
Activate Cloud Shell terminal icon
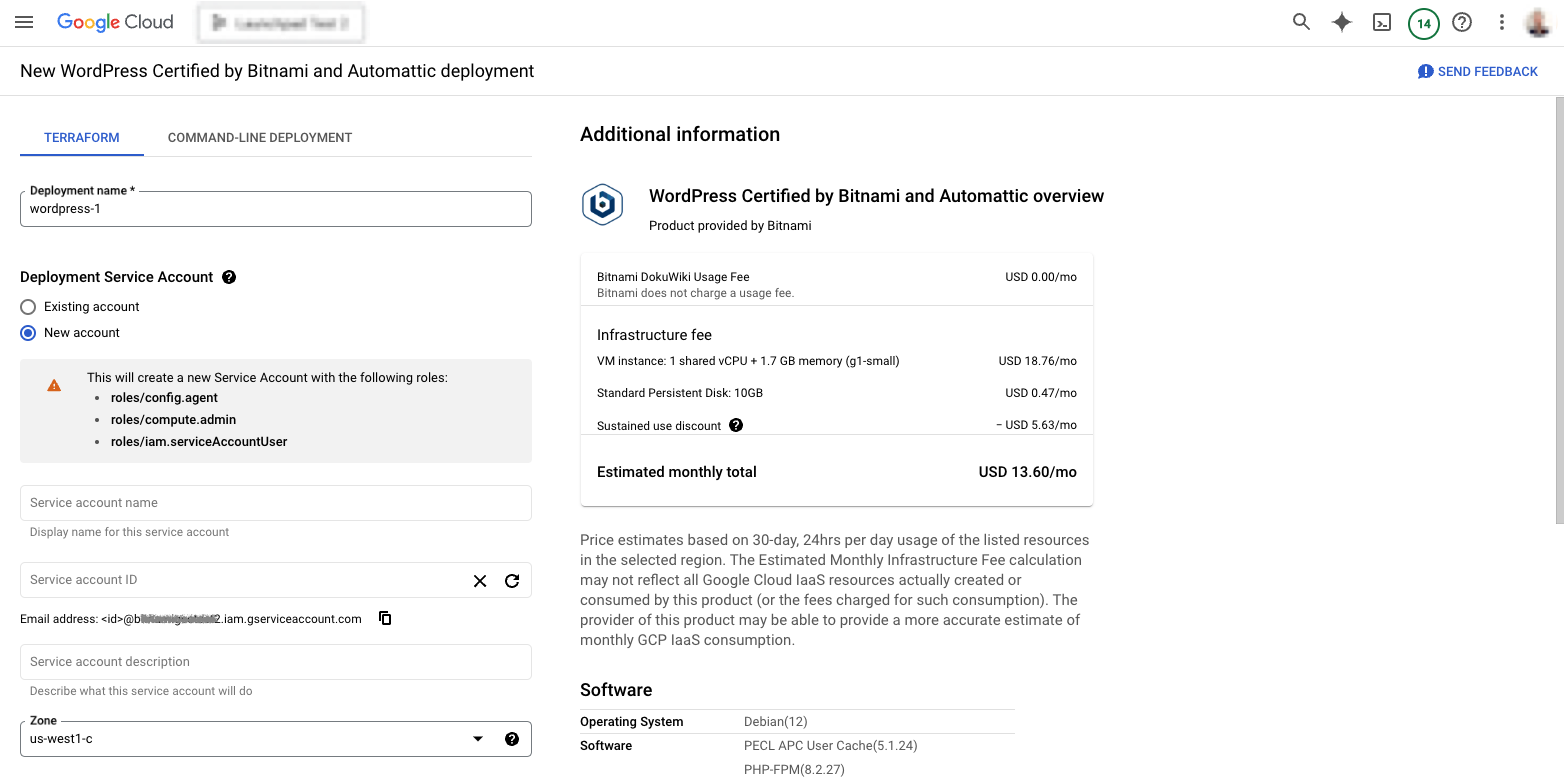pos(1382,22)
